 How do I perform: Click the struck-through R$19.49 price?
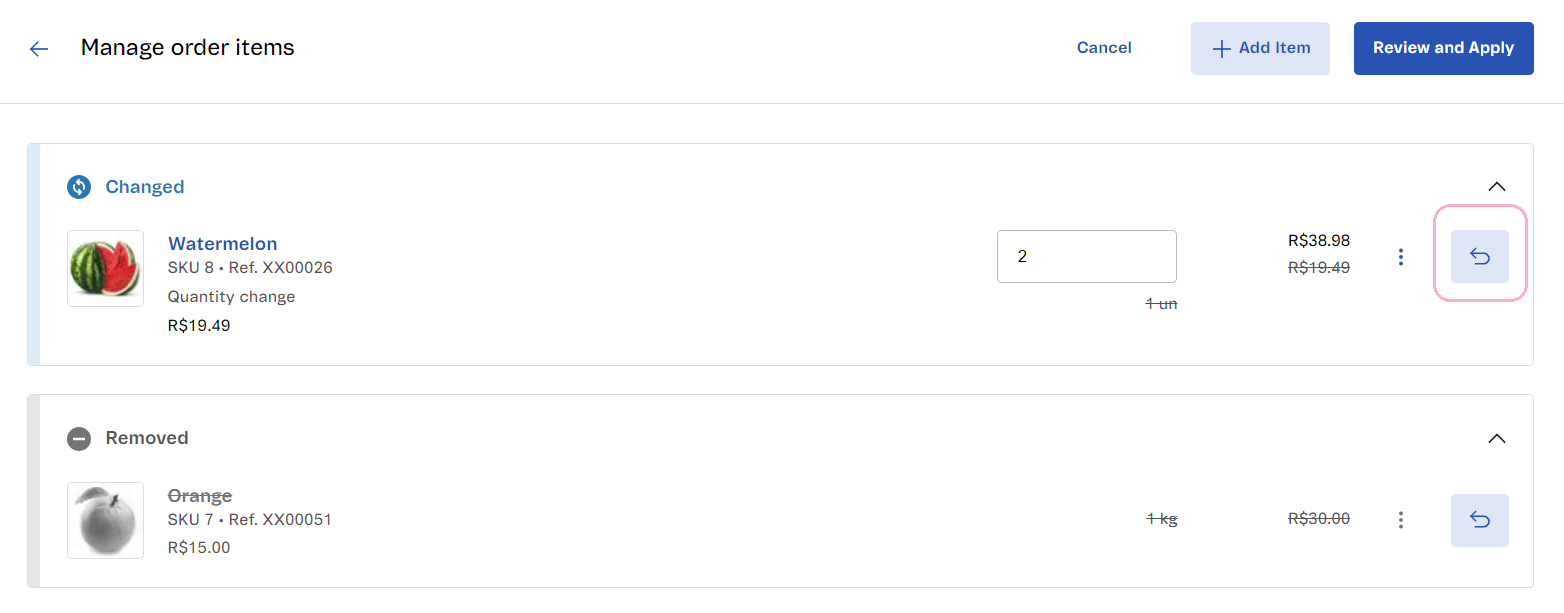coord(1319,267)
